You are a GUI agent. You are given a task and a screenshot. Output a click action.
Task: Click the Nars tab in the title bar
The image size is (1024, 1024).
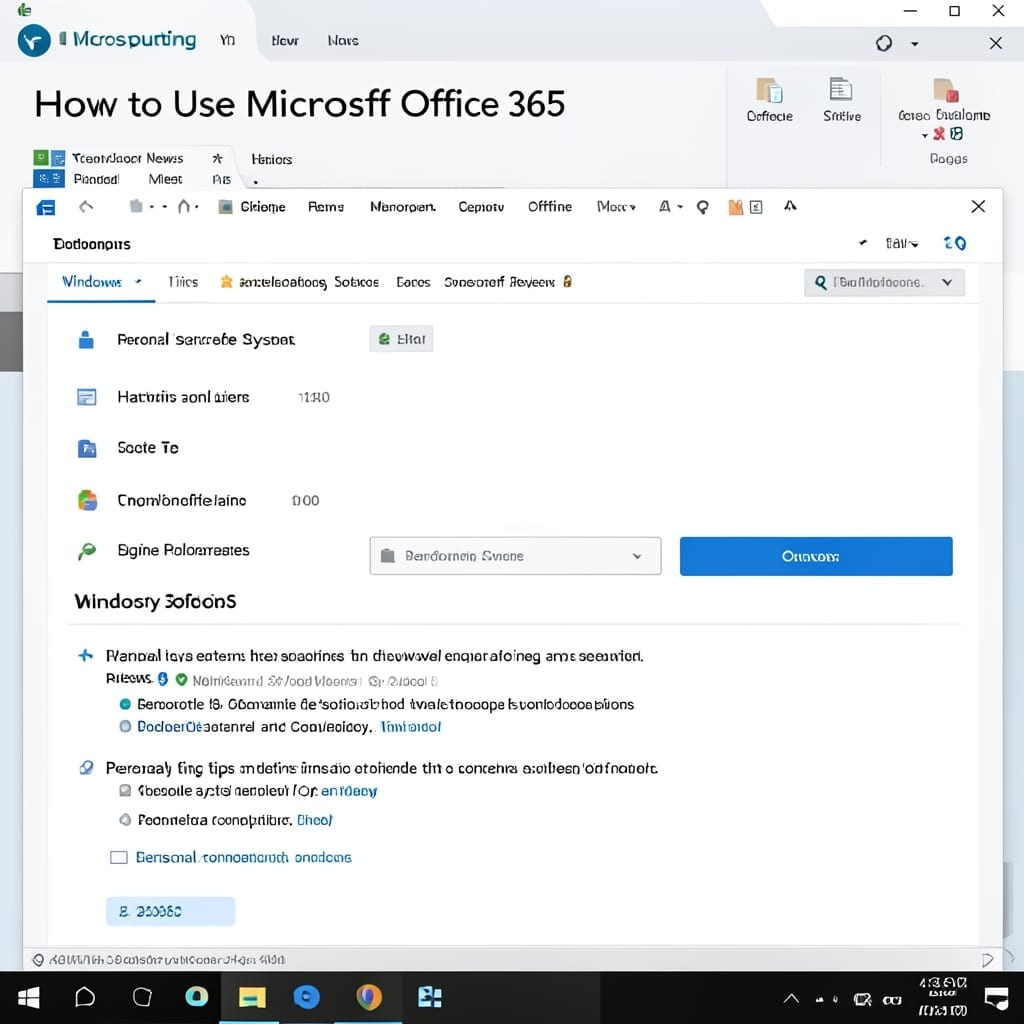[342, 40]
